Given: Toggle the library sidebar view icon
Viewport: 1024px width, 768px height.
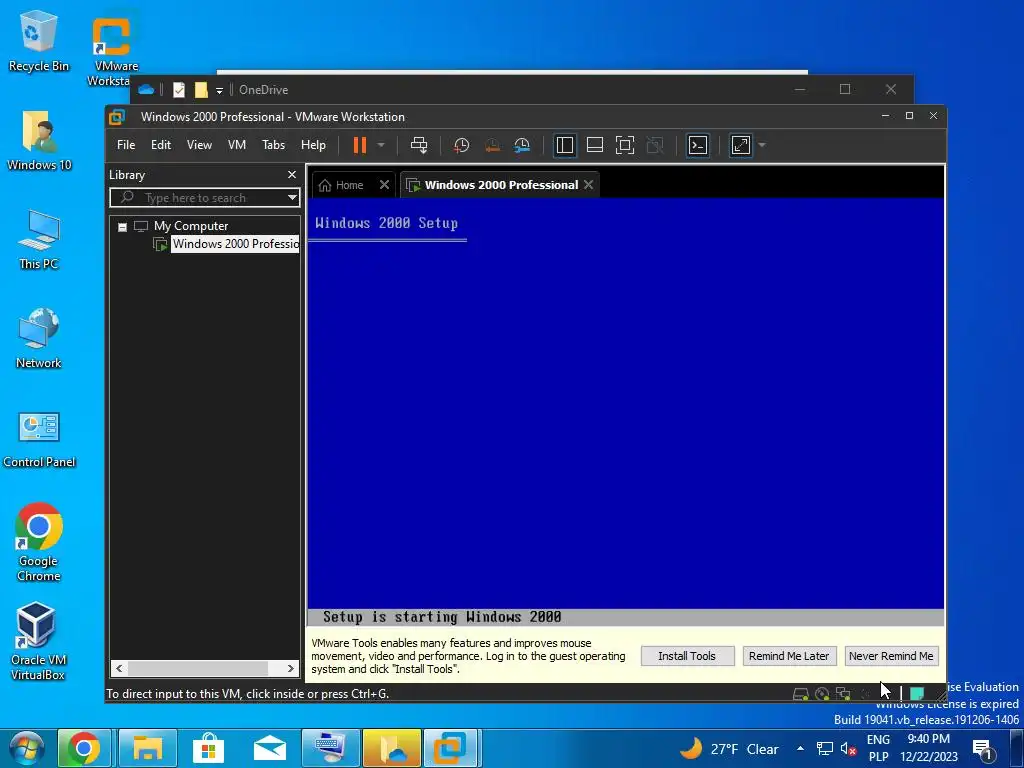Looking at the screenshot, I should pos(565,145).
